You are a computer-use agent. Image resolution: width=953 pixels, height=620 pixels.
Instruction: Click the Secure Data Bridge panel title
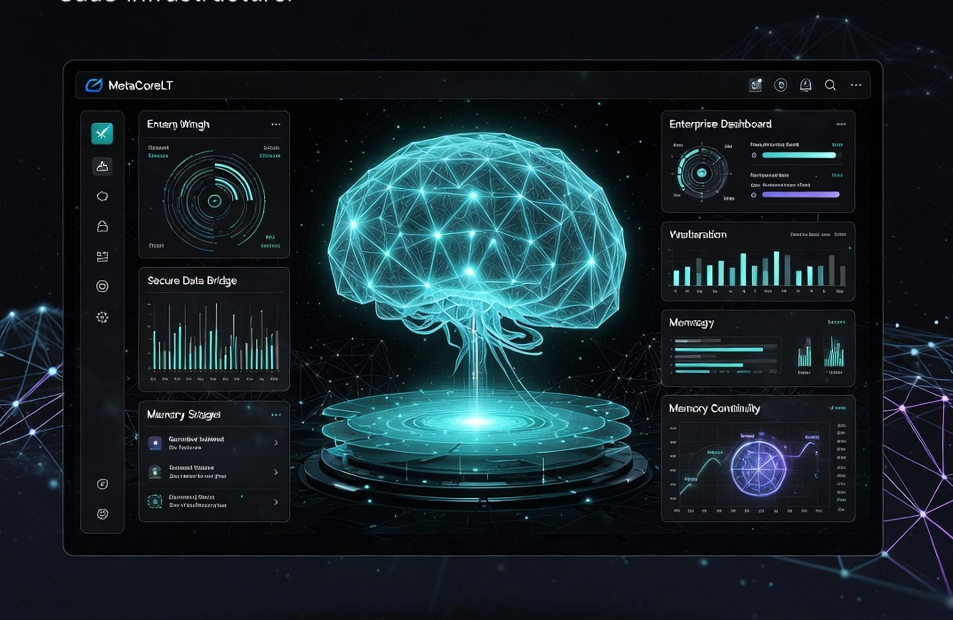pyautogui.click(x=190, y=281)
